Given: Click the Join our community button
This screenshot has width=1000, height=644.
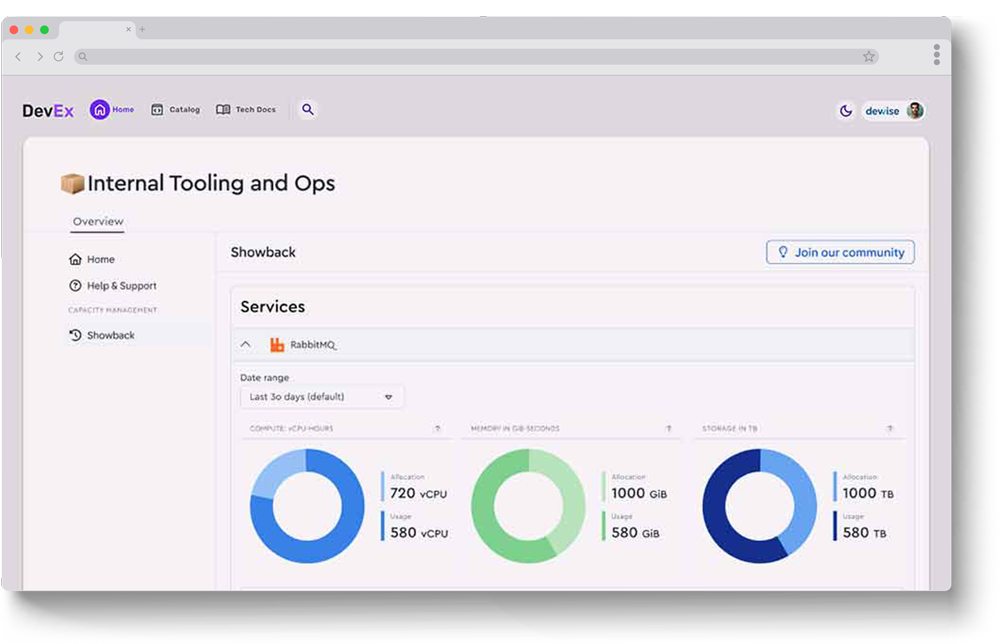Looking at the screenshot, I should pos(840,253).
